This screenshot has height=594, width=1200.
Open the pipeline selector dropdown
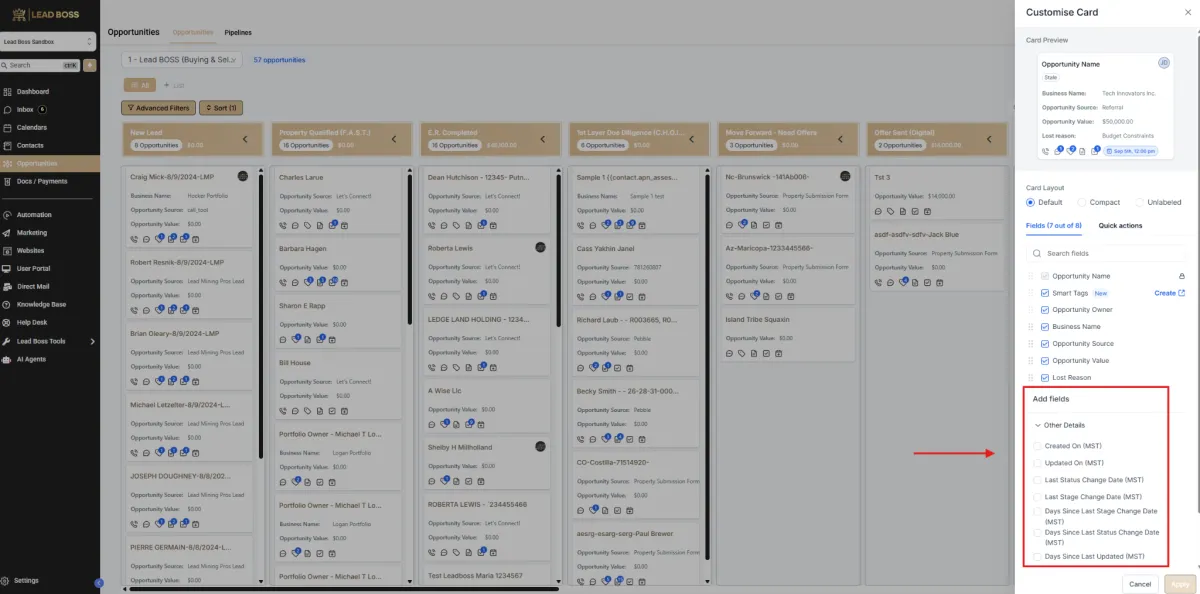click(x=182, y=60)
